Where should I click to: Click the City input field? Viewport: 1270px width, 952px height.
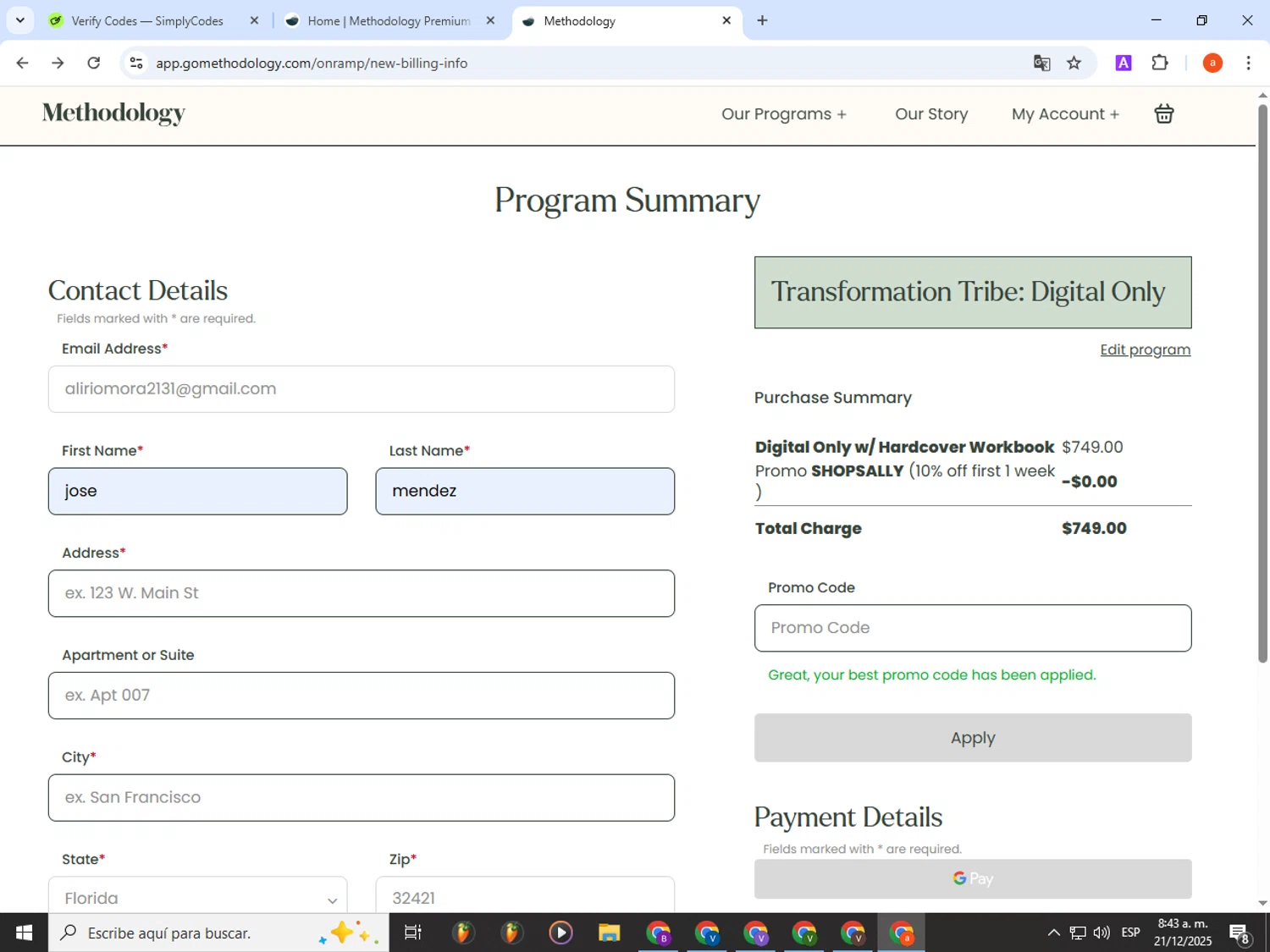point(362,797)
